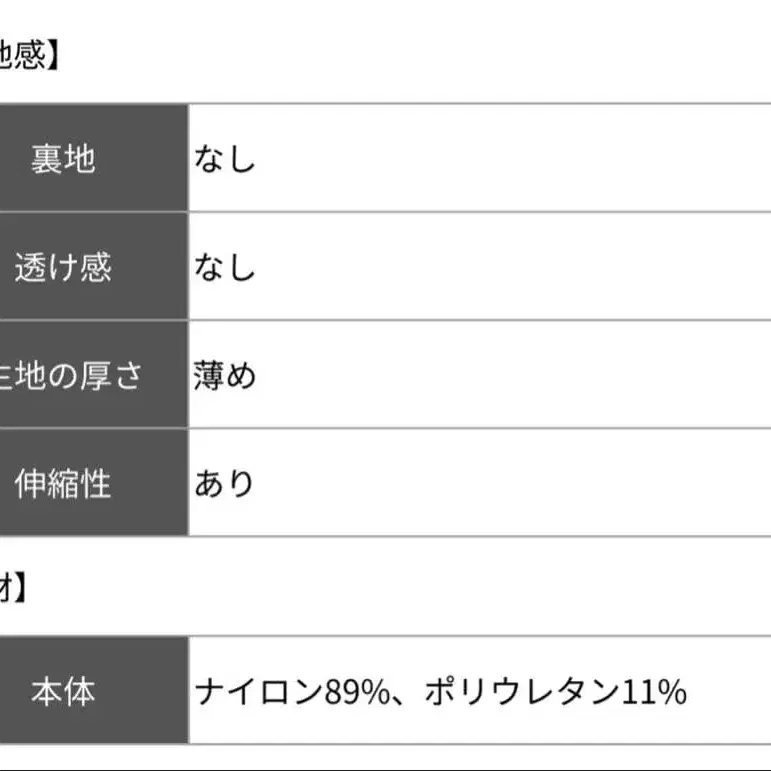This screenshot has height=771, width=771.
Task: Click the 伸縮性 header cell
Action: 62,484
